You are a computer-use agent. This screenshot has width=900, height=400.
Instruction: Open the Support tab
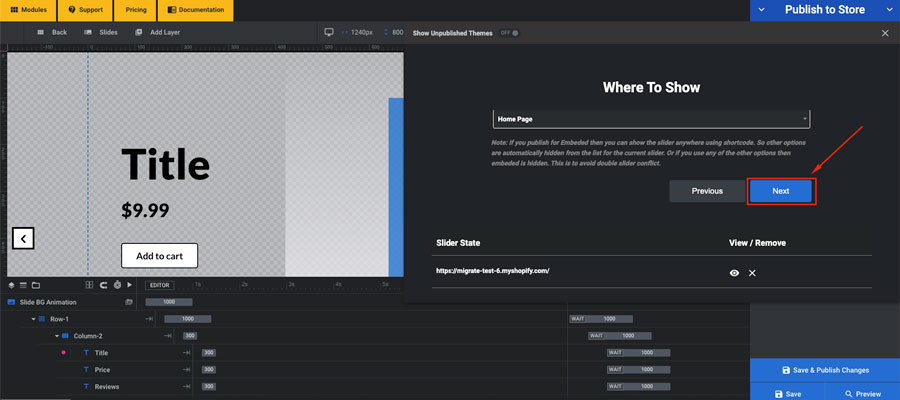(x=85, y=10)
